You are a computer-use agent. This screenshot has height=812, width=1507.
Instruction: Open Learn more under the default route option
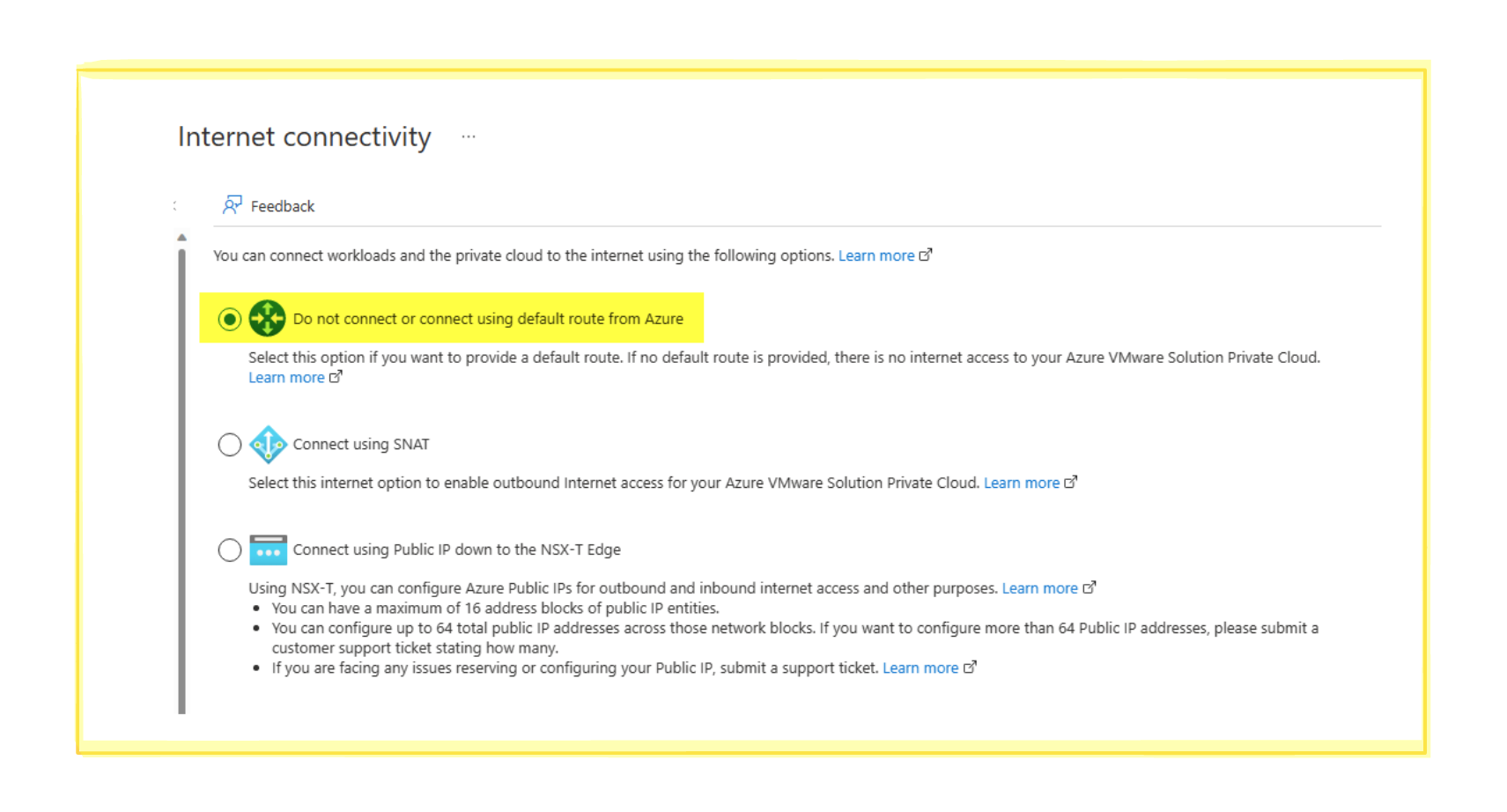[x=286, y=378]
